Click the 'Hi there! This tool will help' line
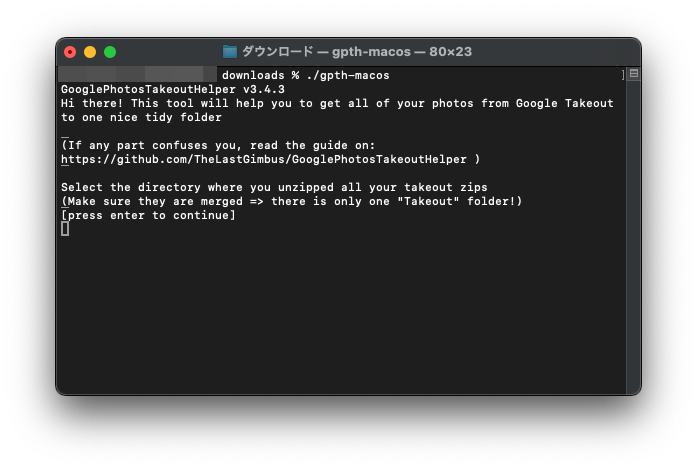Screen dimensions: 697x469 [337, 103]
